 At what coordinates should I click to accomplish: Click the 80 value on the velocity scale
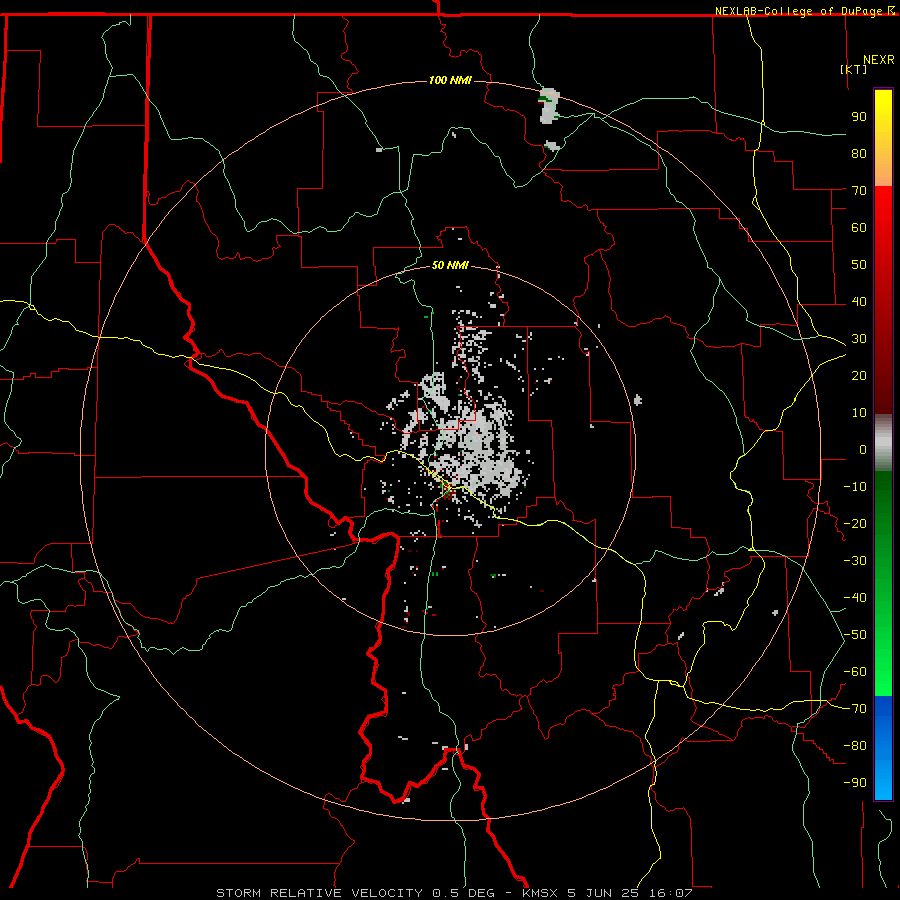click(859, 153)
